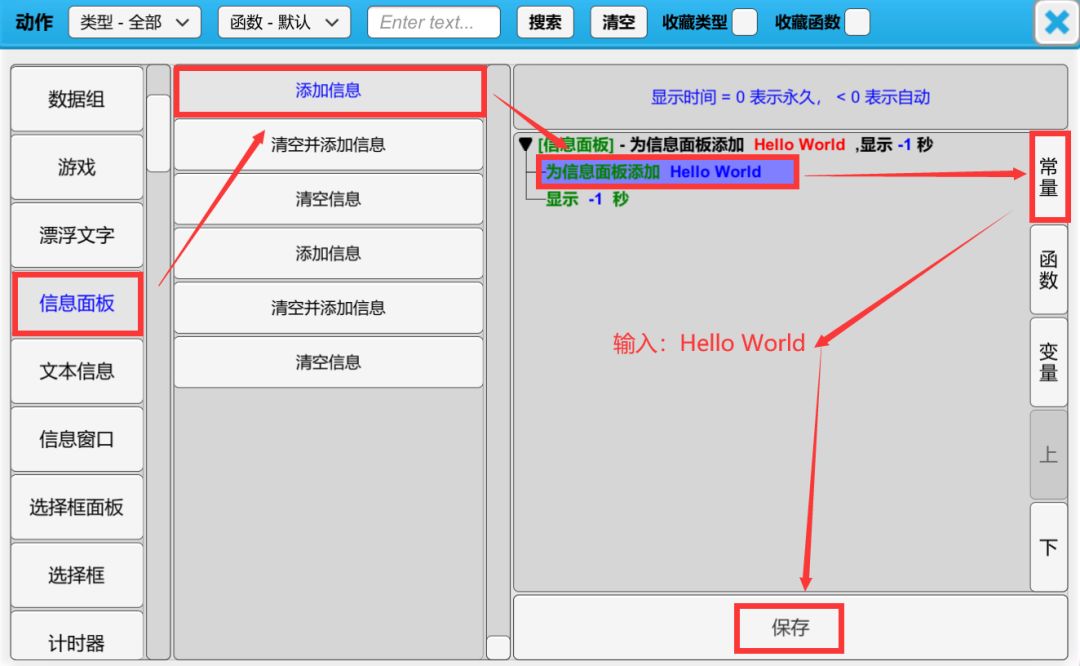The image size is (1080, 666).
Task: Save the action with 保存
Action: [789, 628]
